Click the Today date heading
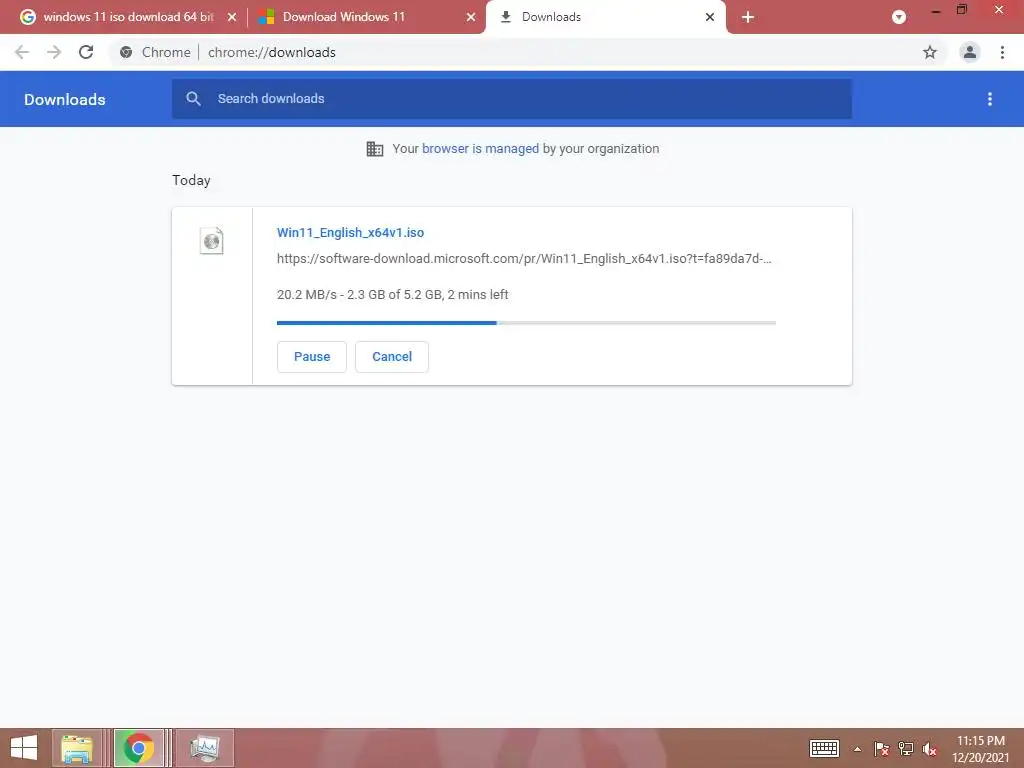 pos(191,180)
